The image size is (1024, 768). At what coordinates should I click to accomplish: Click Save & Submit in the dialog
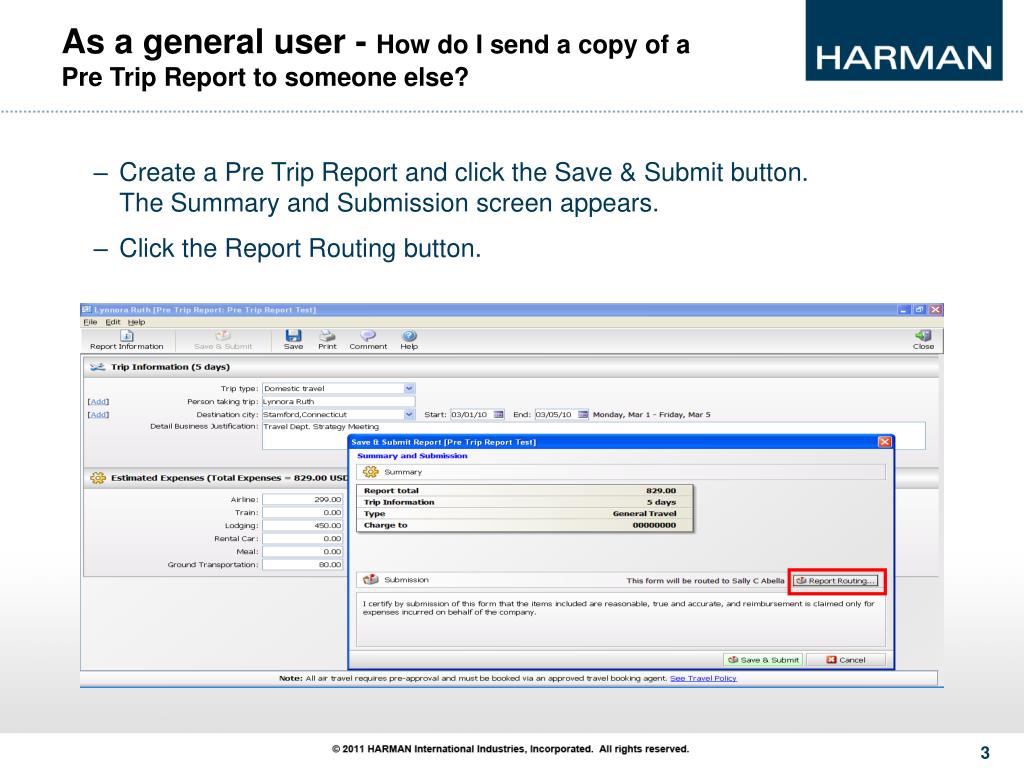[764, 660]
